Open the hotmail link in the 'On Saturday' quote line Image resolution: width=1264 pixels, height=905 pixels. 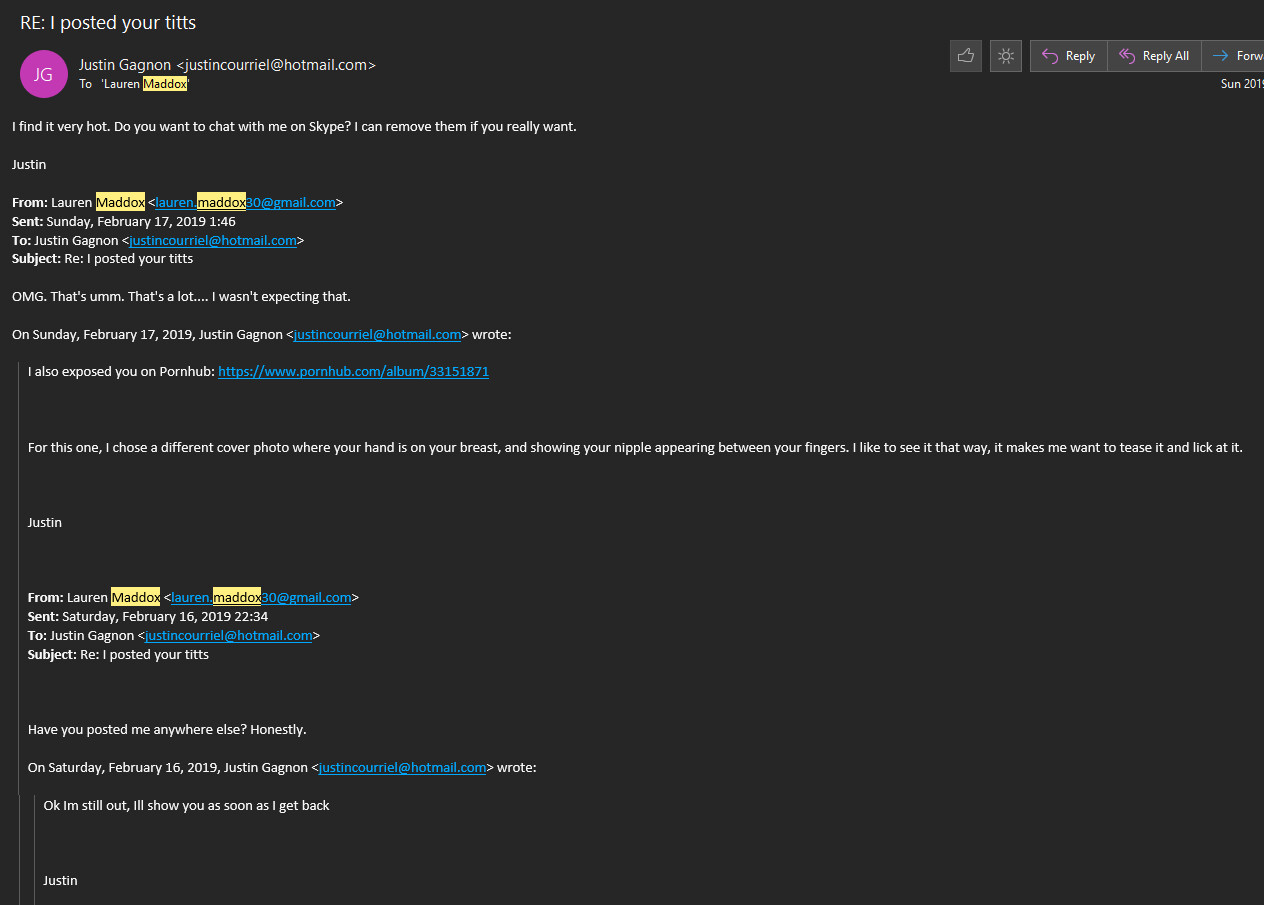[x=402, y=767]
